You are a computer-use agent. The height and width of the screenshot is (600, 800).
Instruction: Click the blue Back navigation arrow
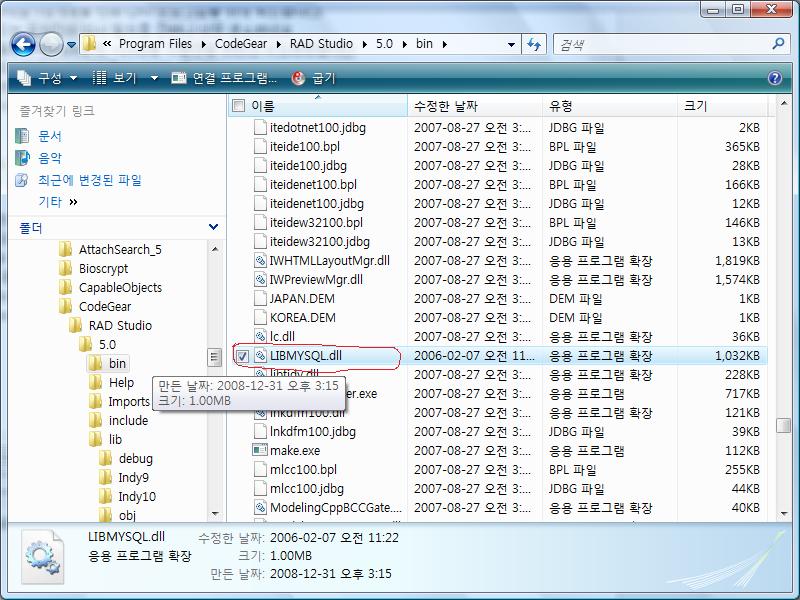pos(24,44)
